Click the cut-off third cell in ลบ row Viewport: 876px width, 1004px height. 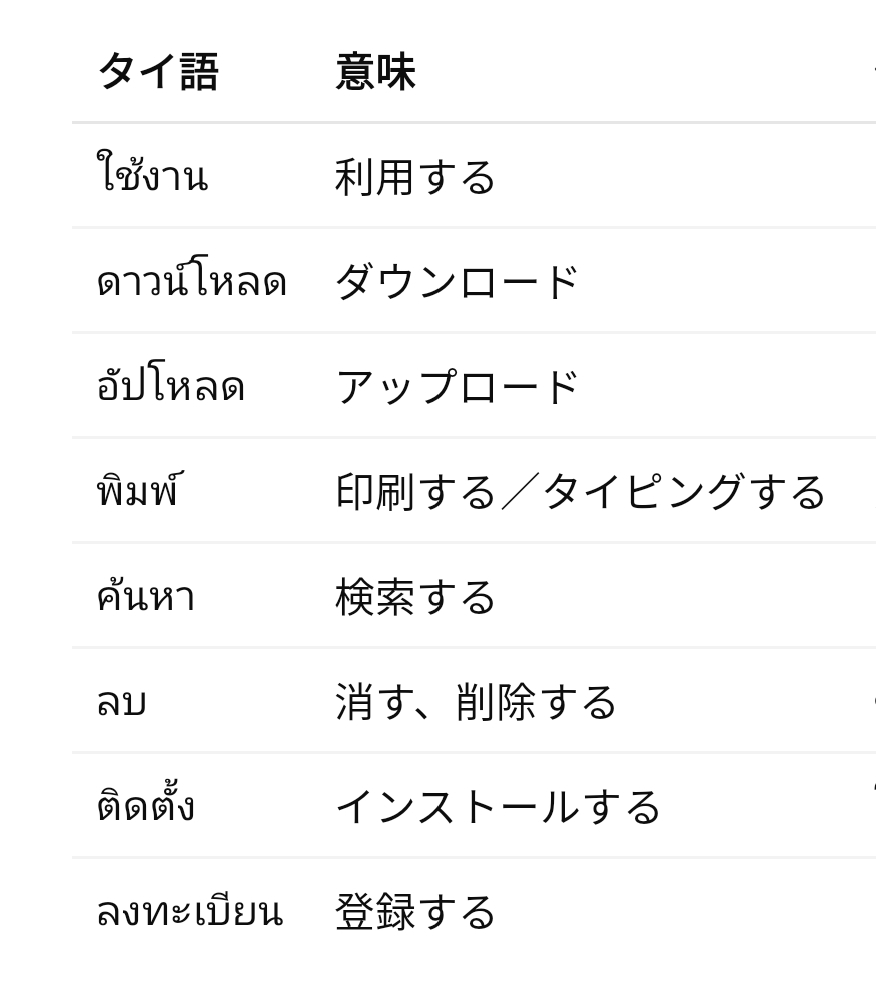click(x=873, y=702)
